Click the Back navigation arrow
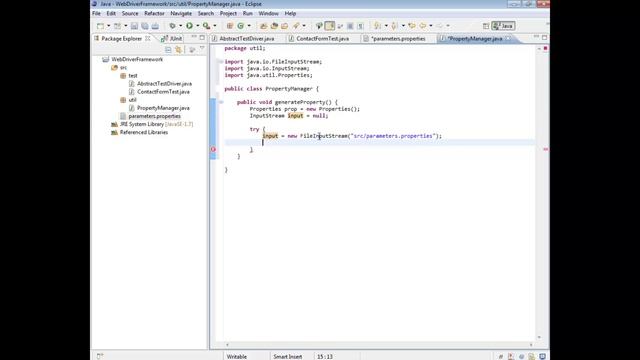The width and height of the screenshot is (640, 360). pos(422,26)
